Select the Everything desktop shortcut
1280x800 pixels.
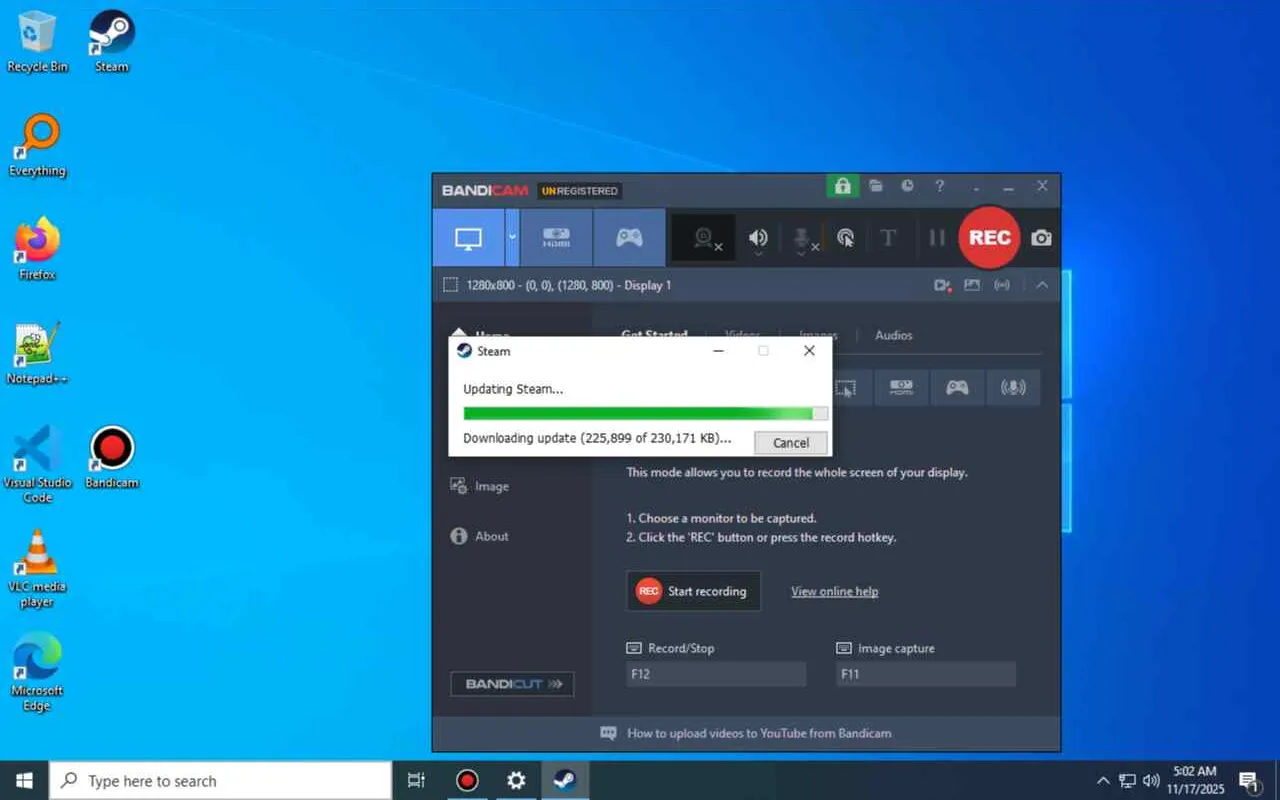[x=38, y=147]
